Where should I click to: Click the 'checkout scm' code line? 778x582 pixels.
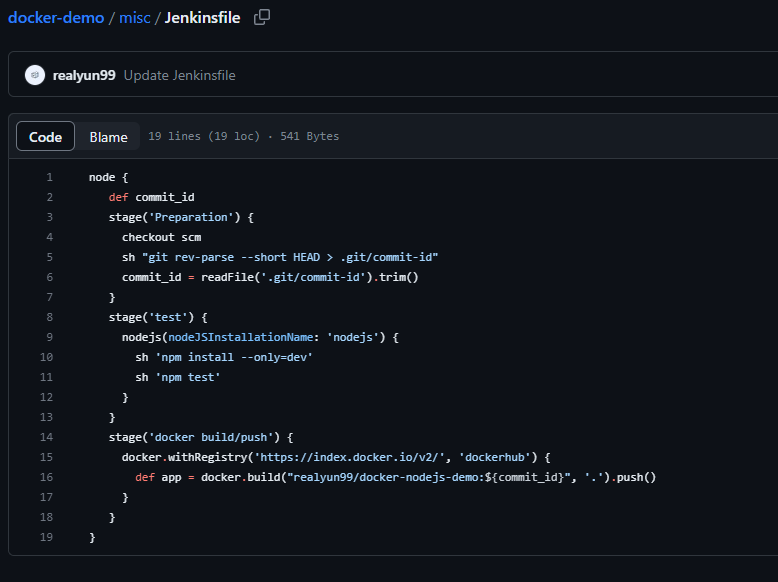click(x=161, y=237)
